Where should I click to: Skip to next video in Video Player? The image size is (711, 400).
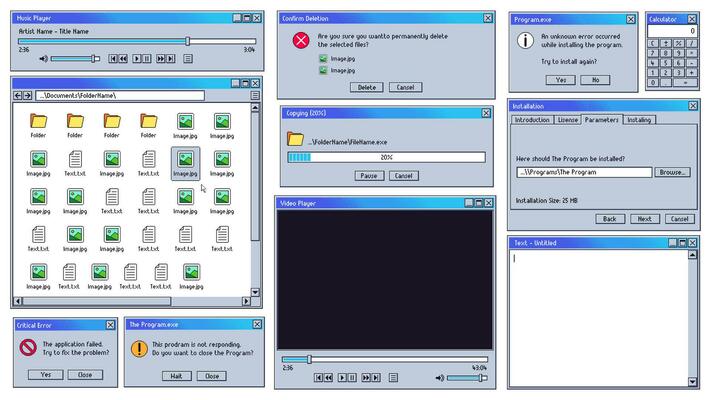coord(376,377)
